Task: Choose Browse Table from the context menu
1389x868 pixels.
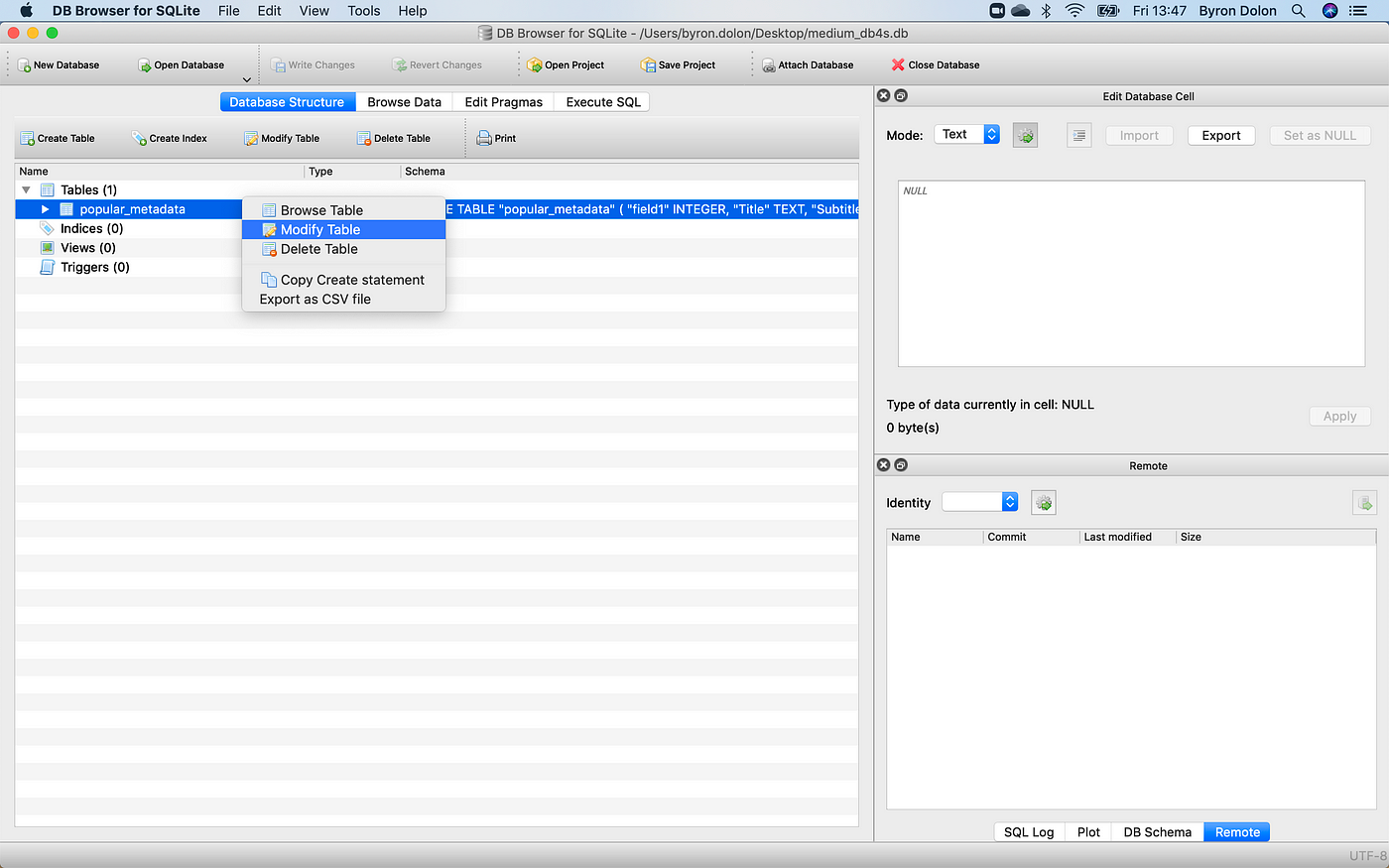Action: coord(343,210)
